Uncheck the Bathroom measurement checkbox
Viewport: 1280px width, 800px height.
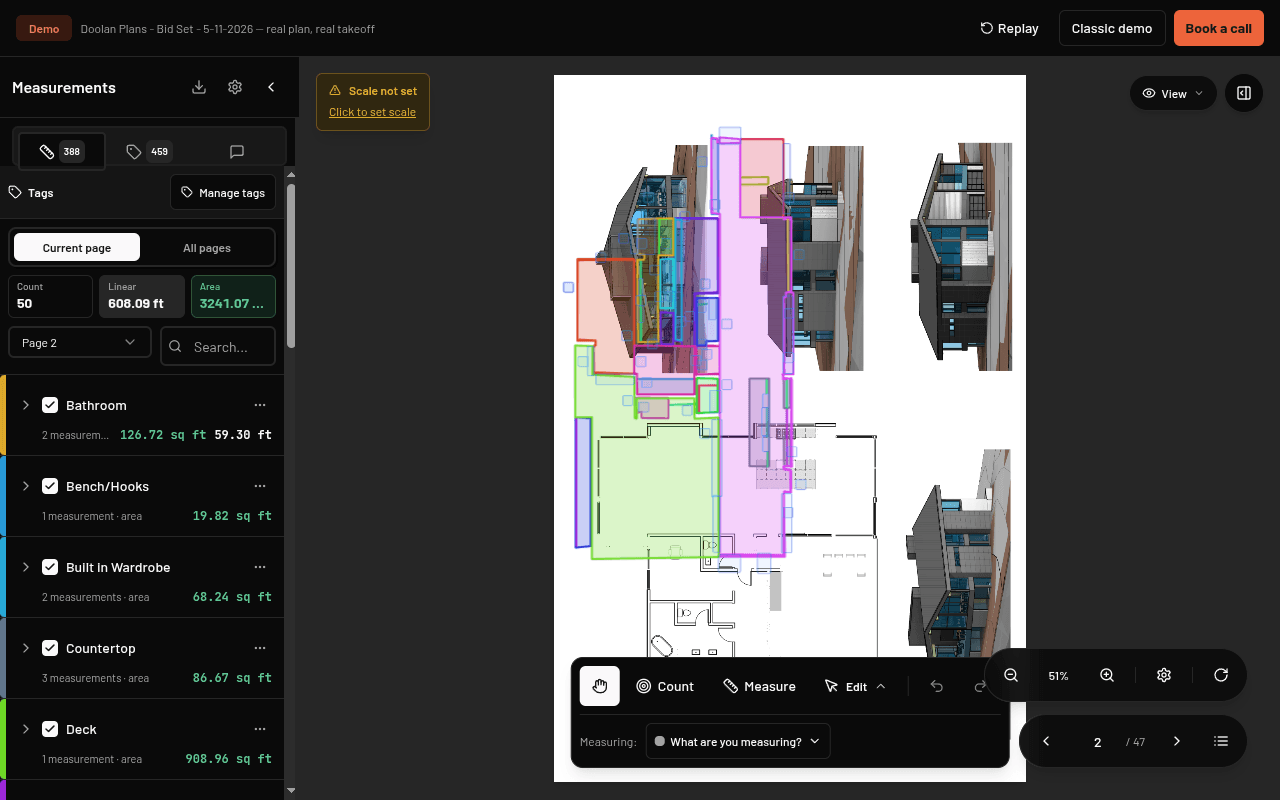[50, 405]
